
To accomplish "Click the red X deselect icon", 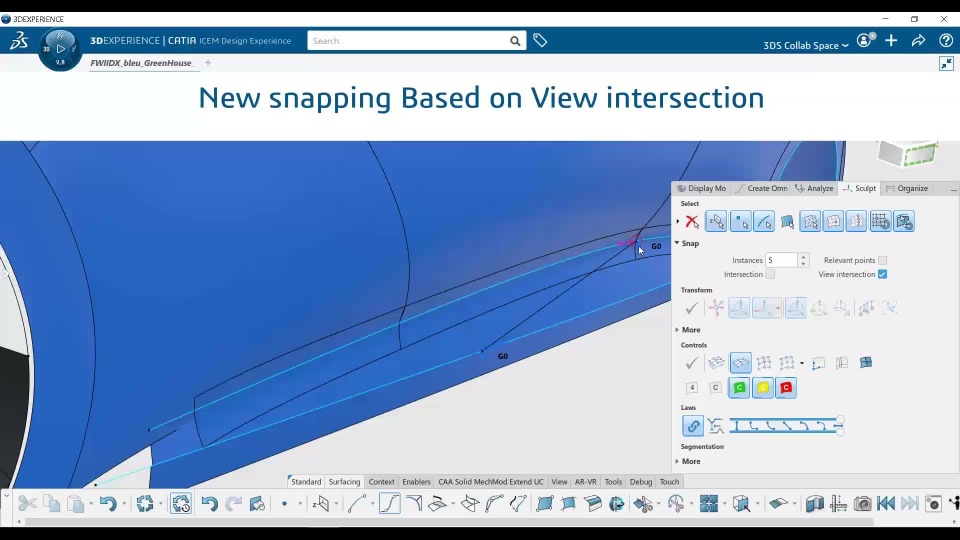I will (692, 222).
